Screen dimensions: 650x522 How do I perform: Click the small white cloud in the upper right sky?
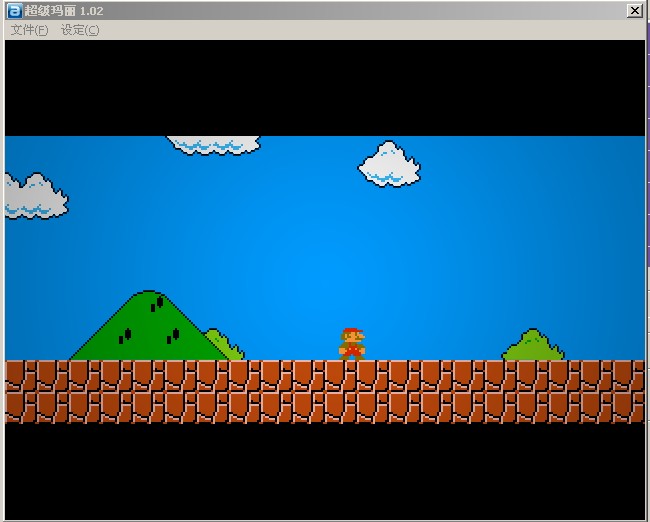pos(389,164)
